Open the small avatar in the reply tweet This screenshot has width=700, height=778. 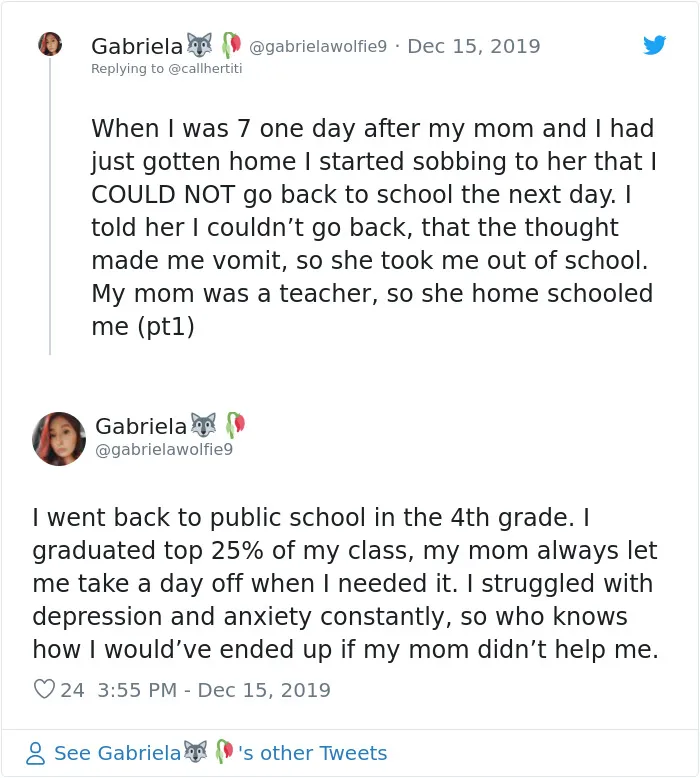[50, 44]
